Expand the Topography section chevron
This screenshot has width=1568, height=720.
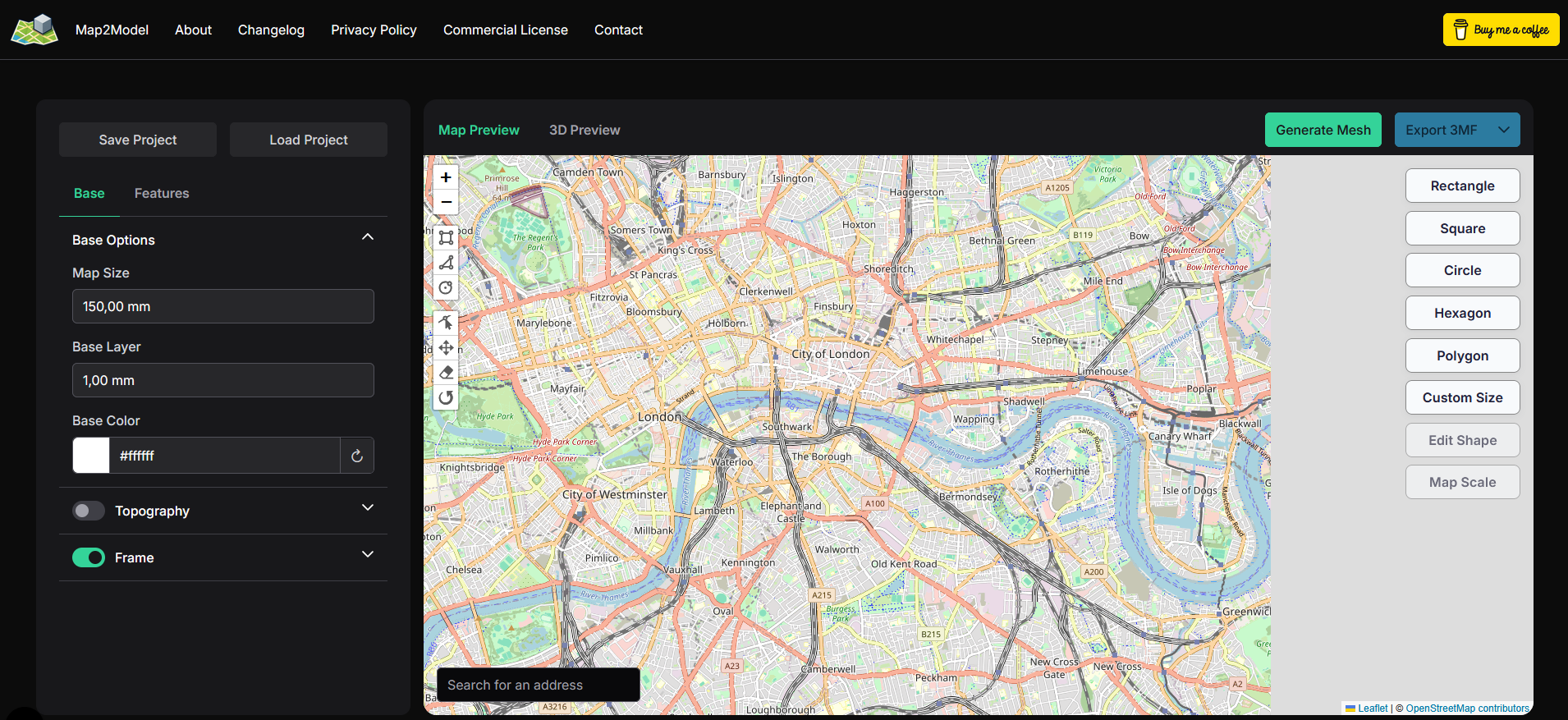point(368,508)
